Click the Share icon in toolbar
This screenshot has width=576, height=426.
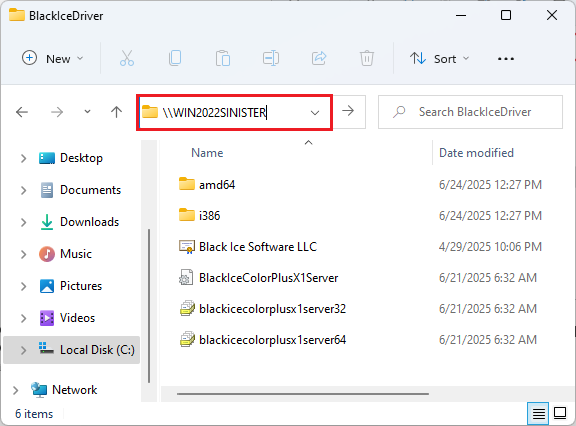tap(319, 58)
